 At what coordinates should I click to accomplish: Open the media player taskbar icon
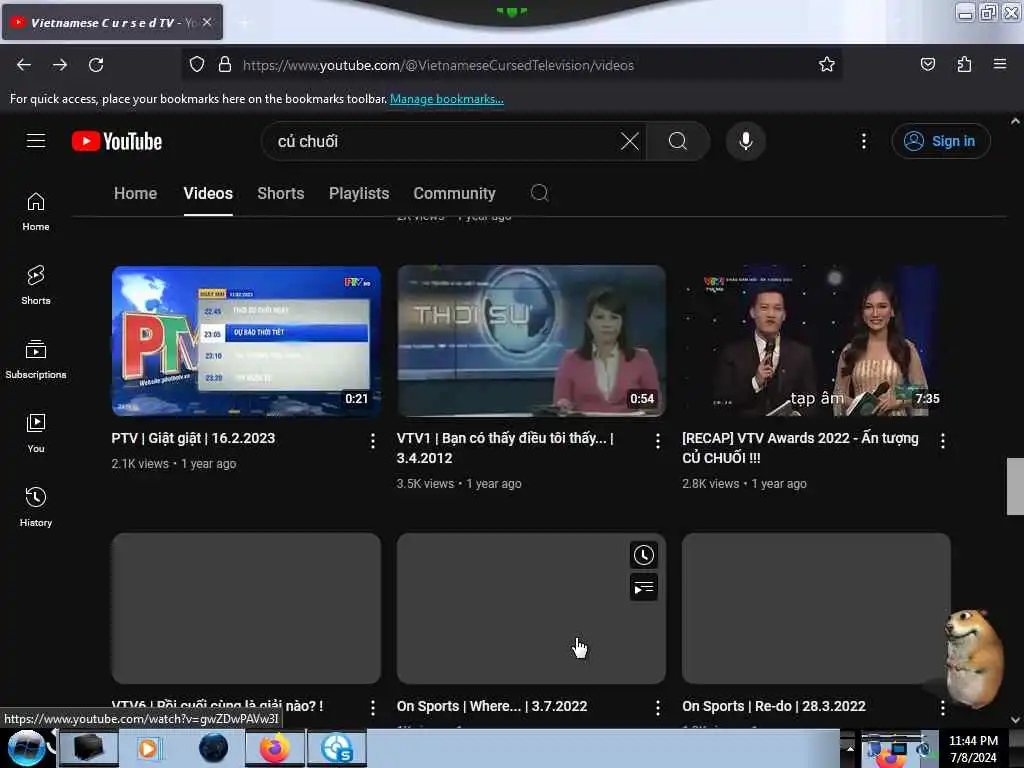pos(148,748)
